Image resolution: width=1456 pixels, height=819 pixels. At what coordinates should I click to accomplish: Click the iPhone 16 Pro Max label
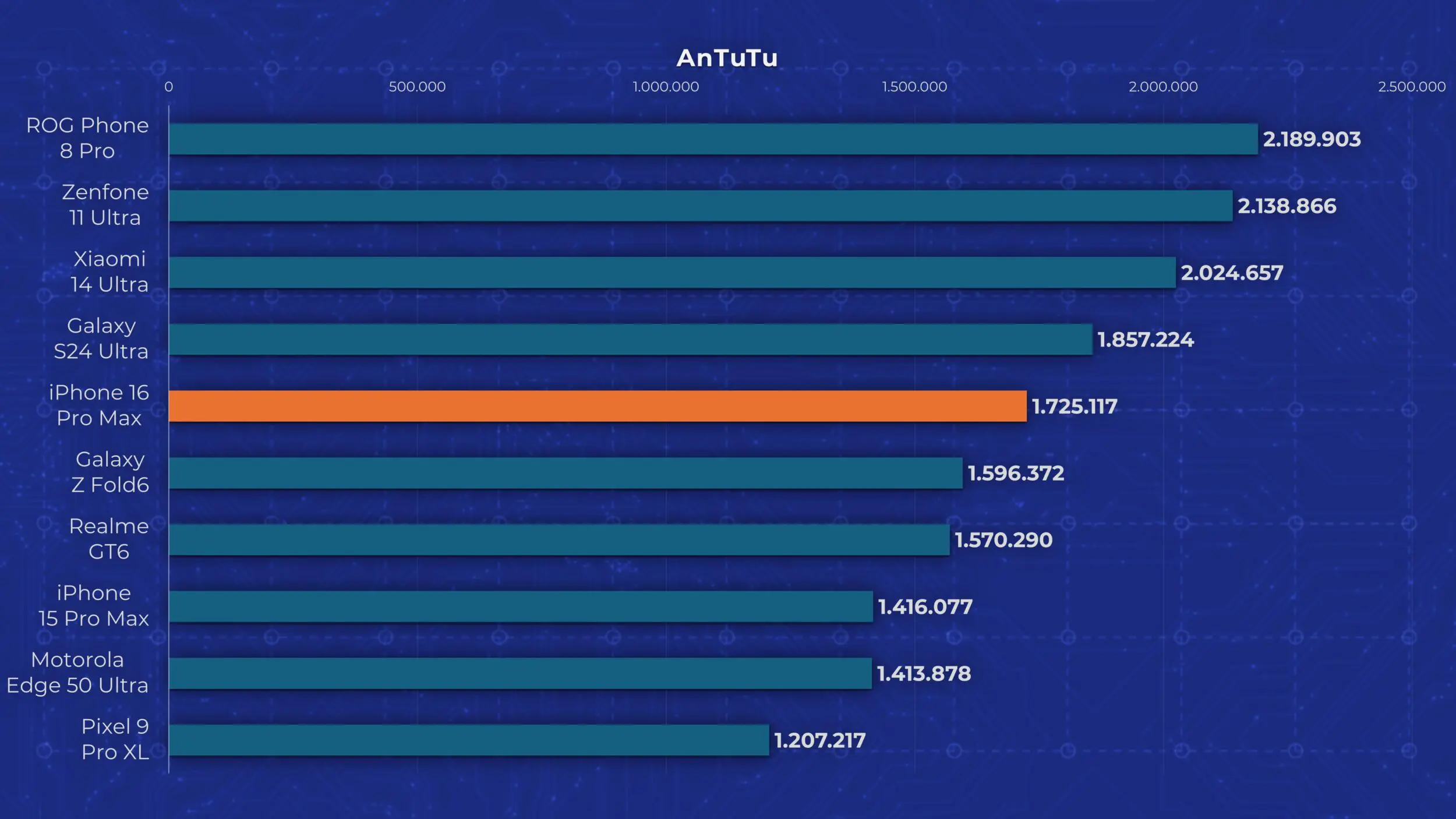(99, 405)
